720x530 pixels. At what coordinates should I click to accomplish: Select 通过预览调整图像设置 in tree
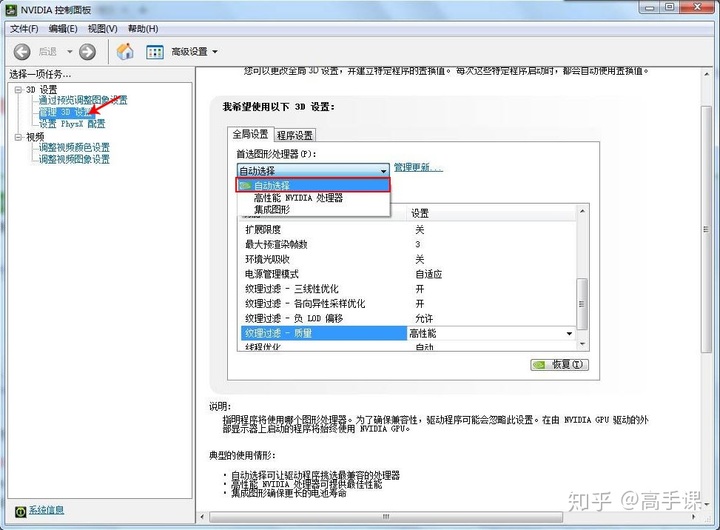[83, 100]
